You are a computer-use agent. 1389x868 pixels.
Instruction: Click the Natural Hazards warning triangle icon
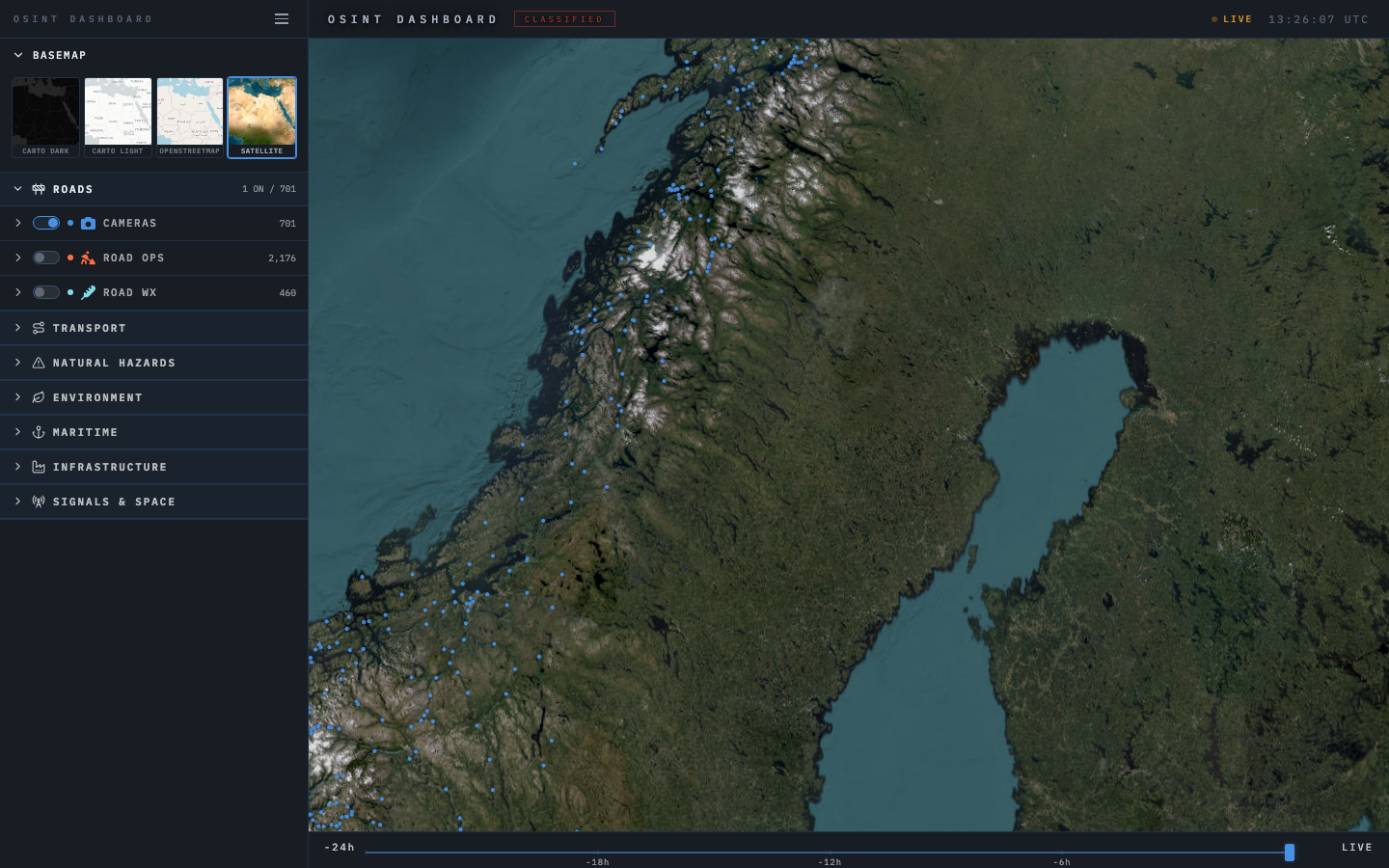[x=38, y=363]
